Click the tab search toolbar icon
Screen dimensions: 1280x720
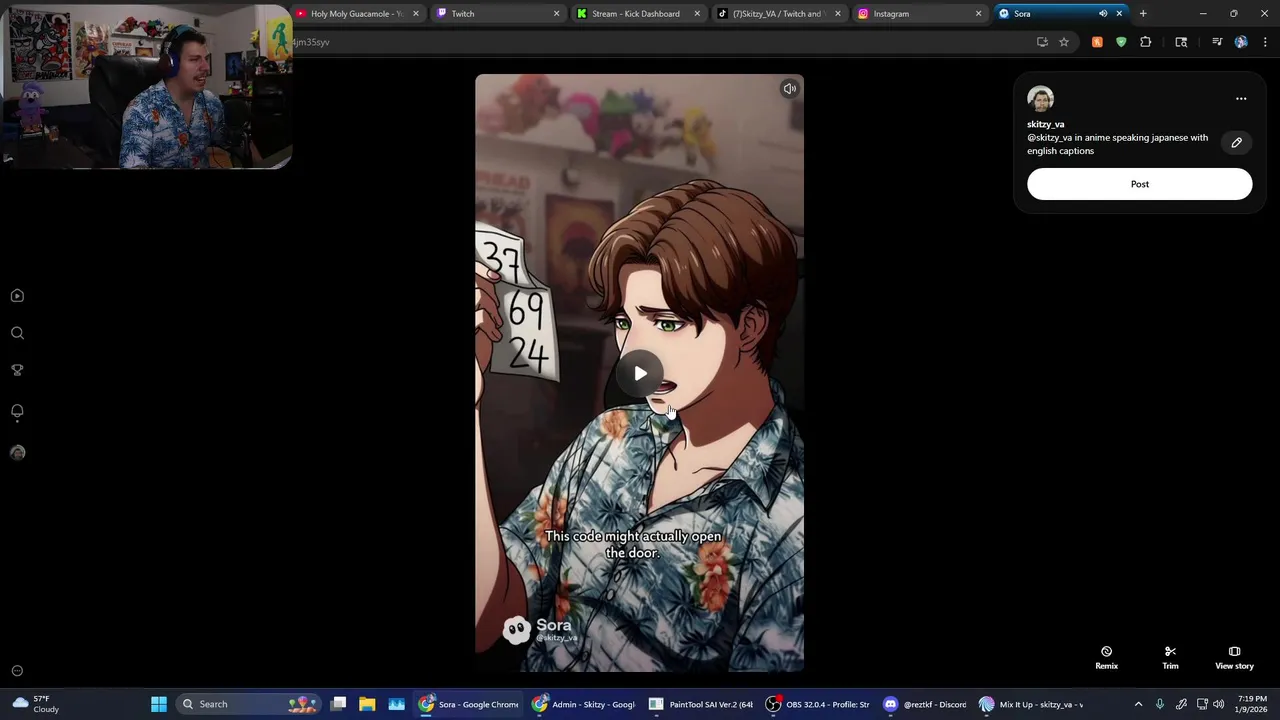point(1181,42)
